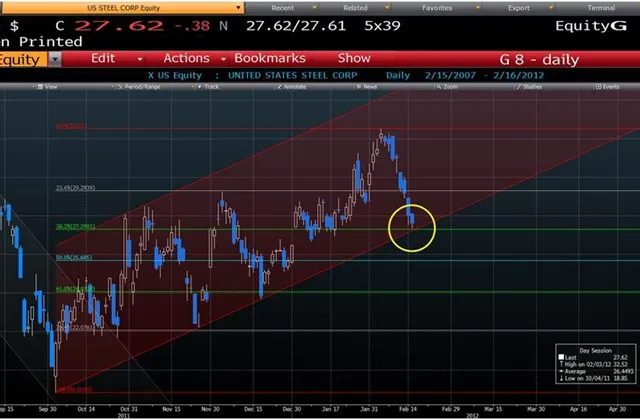
Task: Click the Apr 16 date axis label
Action: point(578,409)
